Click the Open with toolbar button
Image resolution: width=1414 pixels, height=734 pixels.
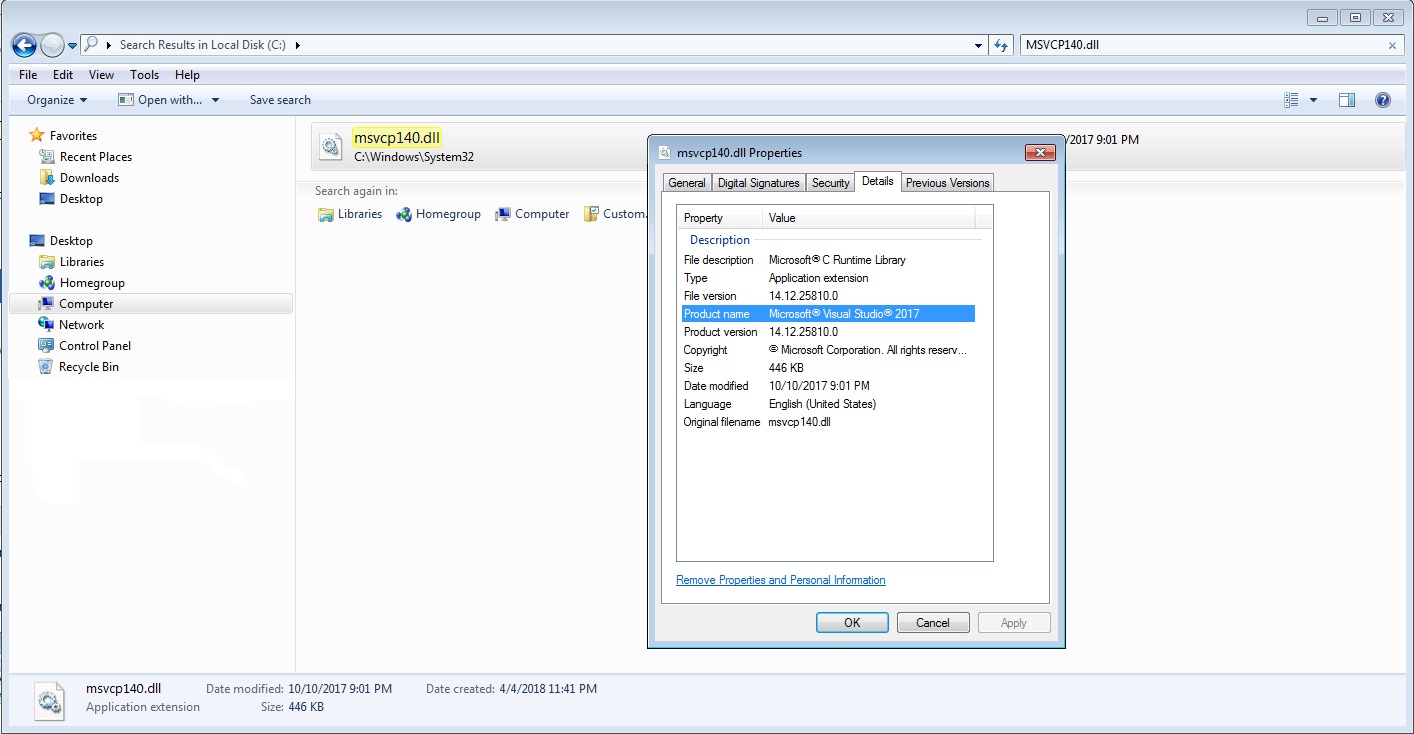coord(160,100)
